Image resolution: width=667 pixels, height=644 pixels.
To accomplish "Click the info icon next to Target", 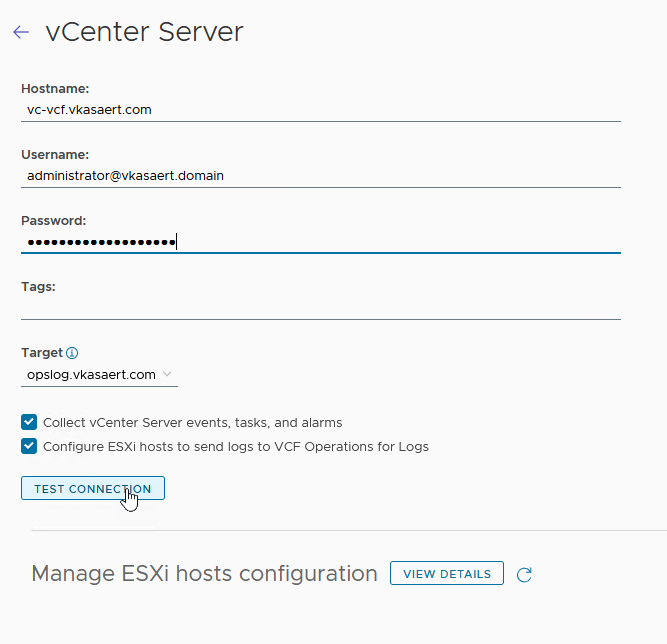I will click(x=72, y=353).
